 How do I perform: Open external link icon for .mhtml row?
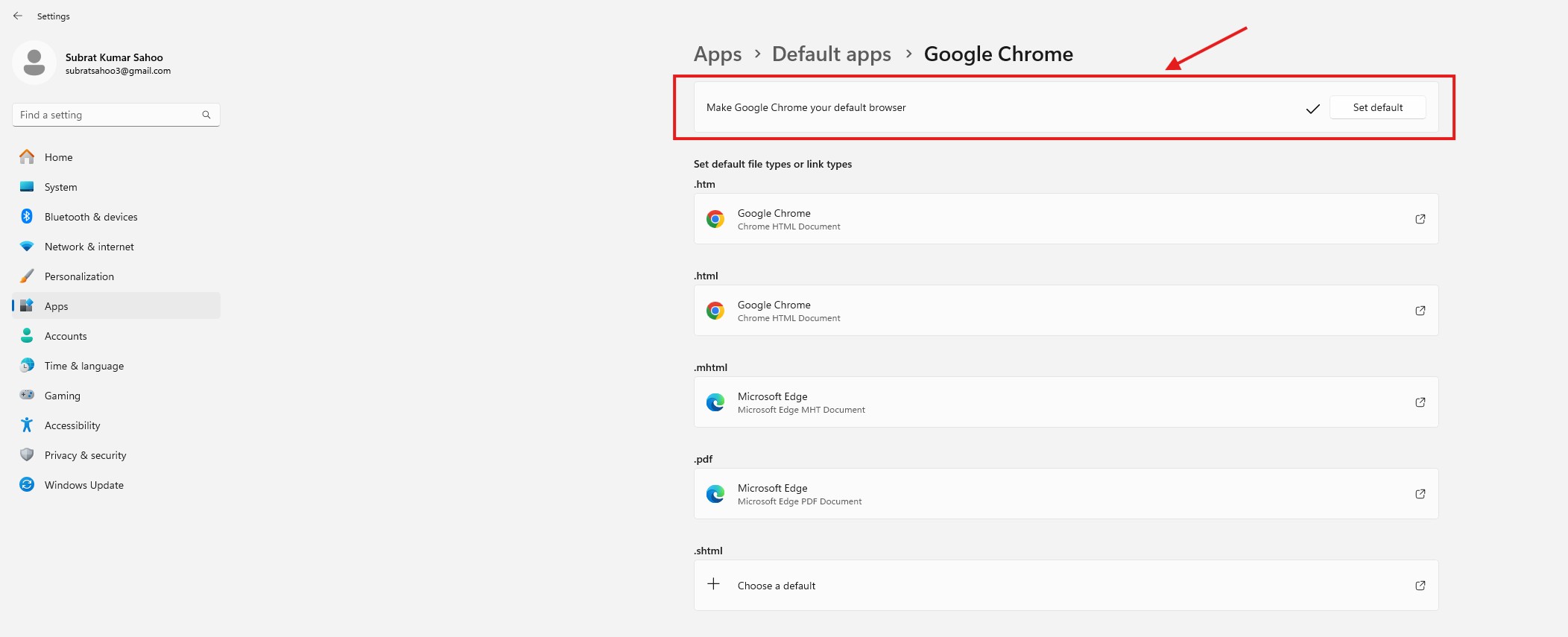(x=1420, y=402)
